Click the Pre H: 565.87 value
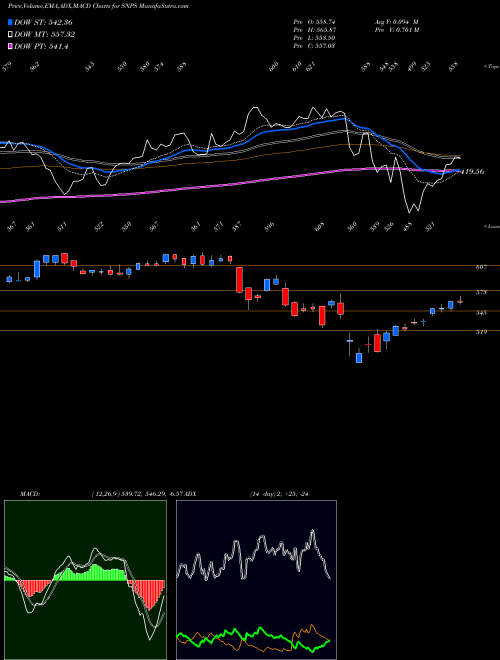This screenshot has width=500, height=660. click(314, 29)
